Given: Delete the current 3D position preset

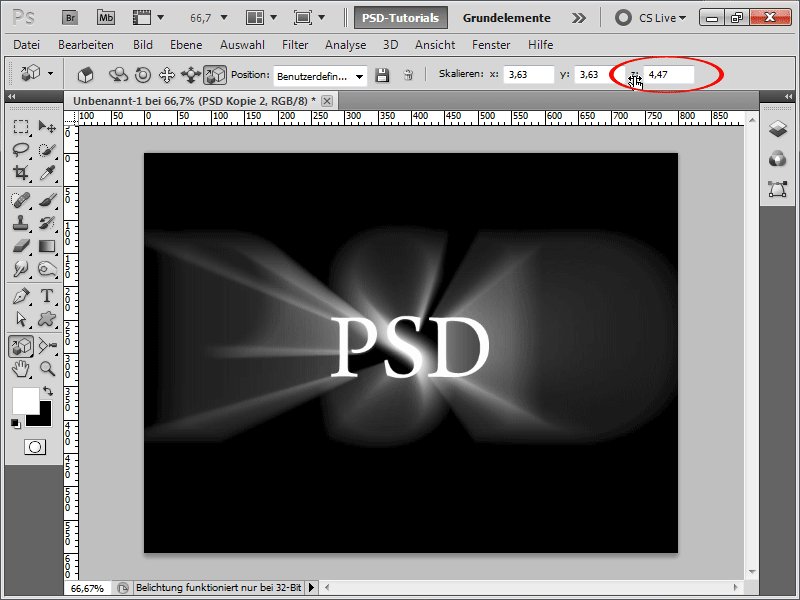Looking at the screenshot, I should [408, 75].
